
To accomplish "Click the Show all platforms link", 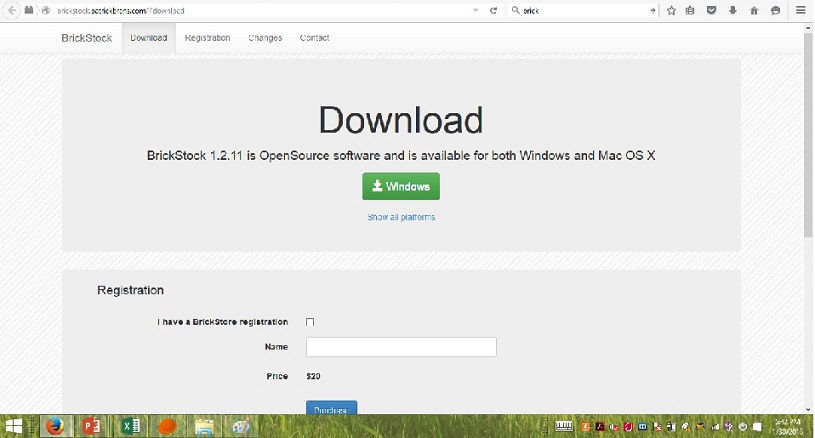I will [x=401, y=217].
